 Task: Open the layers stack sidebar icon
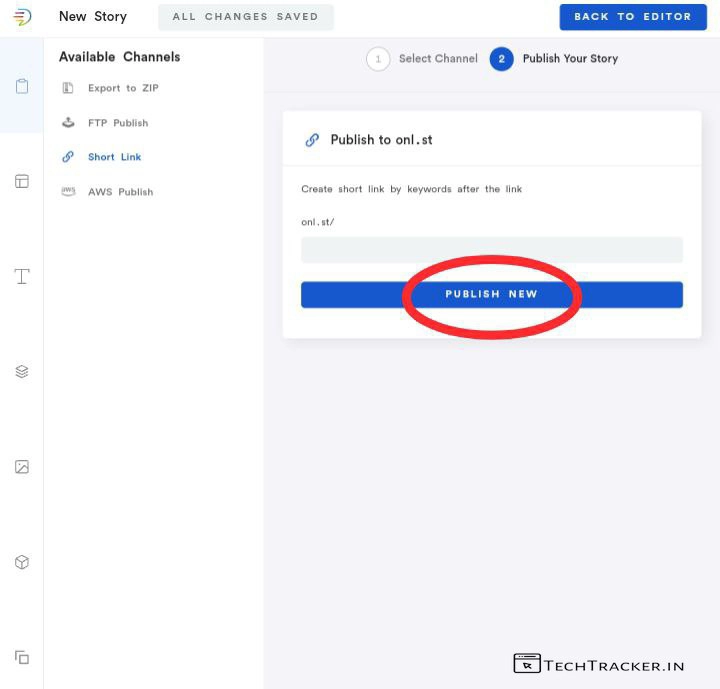coord(22,371)
